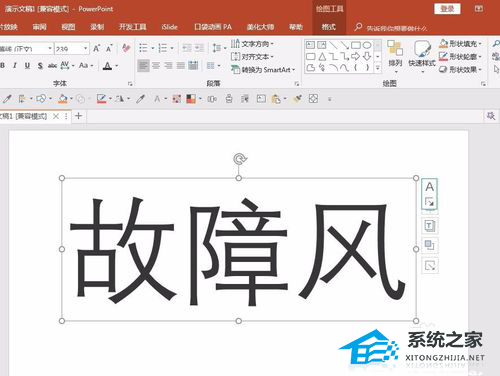Open the 文字方向 text direction dropdown
Image resolution: width=500 pixels, height=376 pixels.
click(252, 44)
